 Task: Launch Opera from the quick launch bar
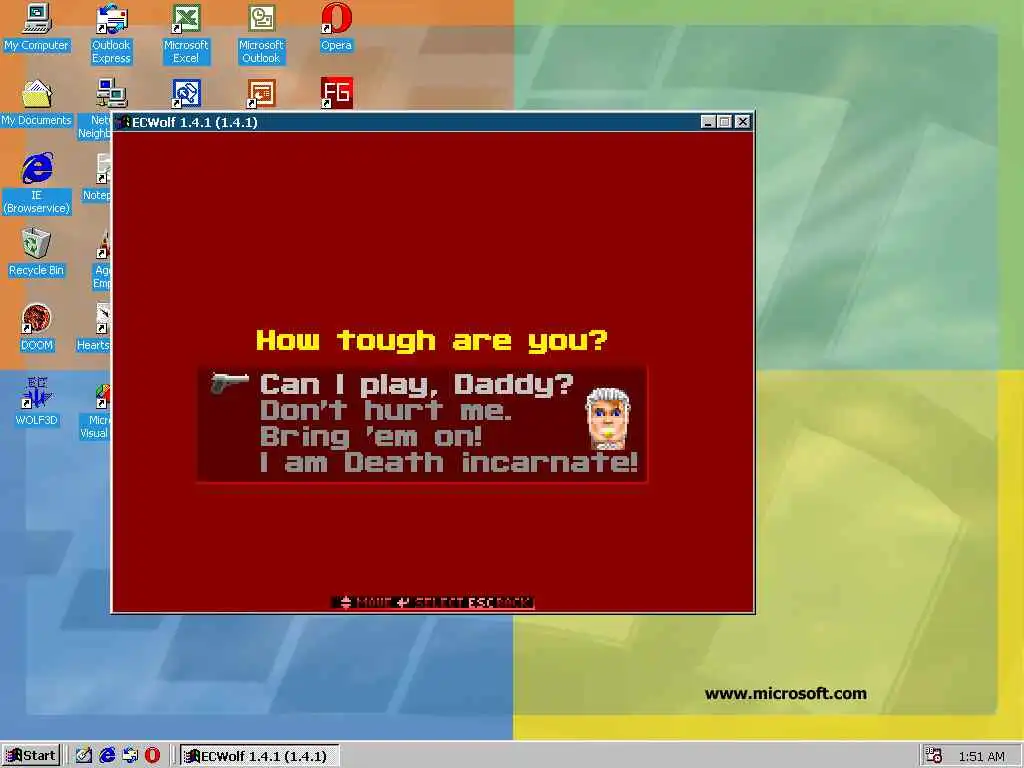tap(152, 756)
